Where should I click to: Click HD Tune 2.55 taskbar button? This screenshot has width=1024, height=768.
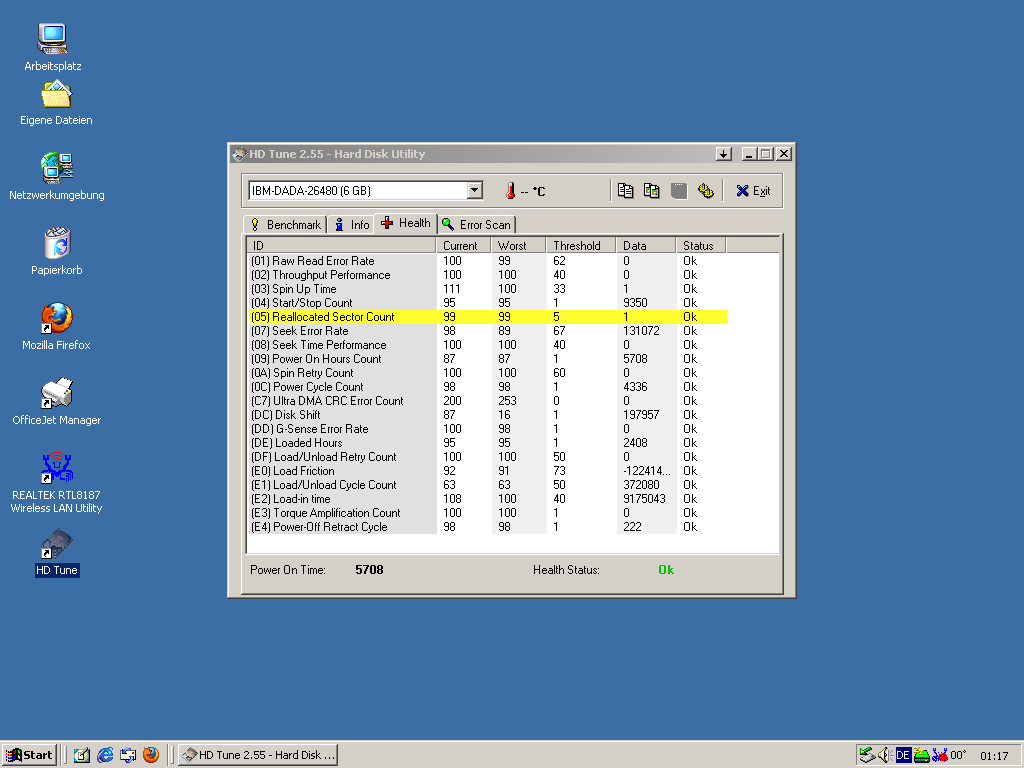pyautogui.click(x=259, y=755)
